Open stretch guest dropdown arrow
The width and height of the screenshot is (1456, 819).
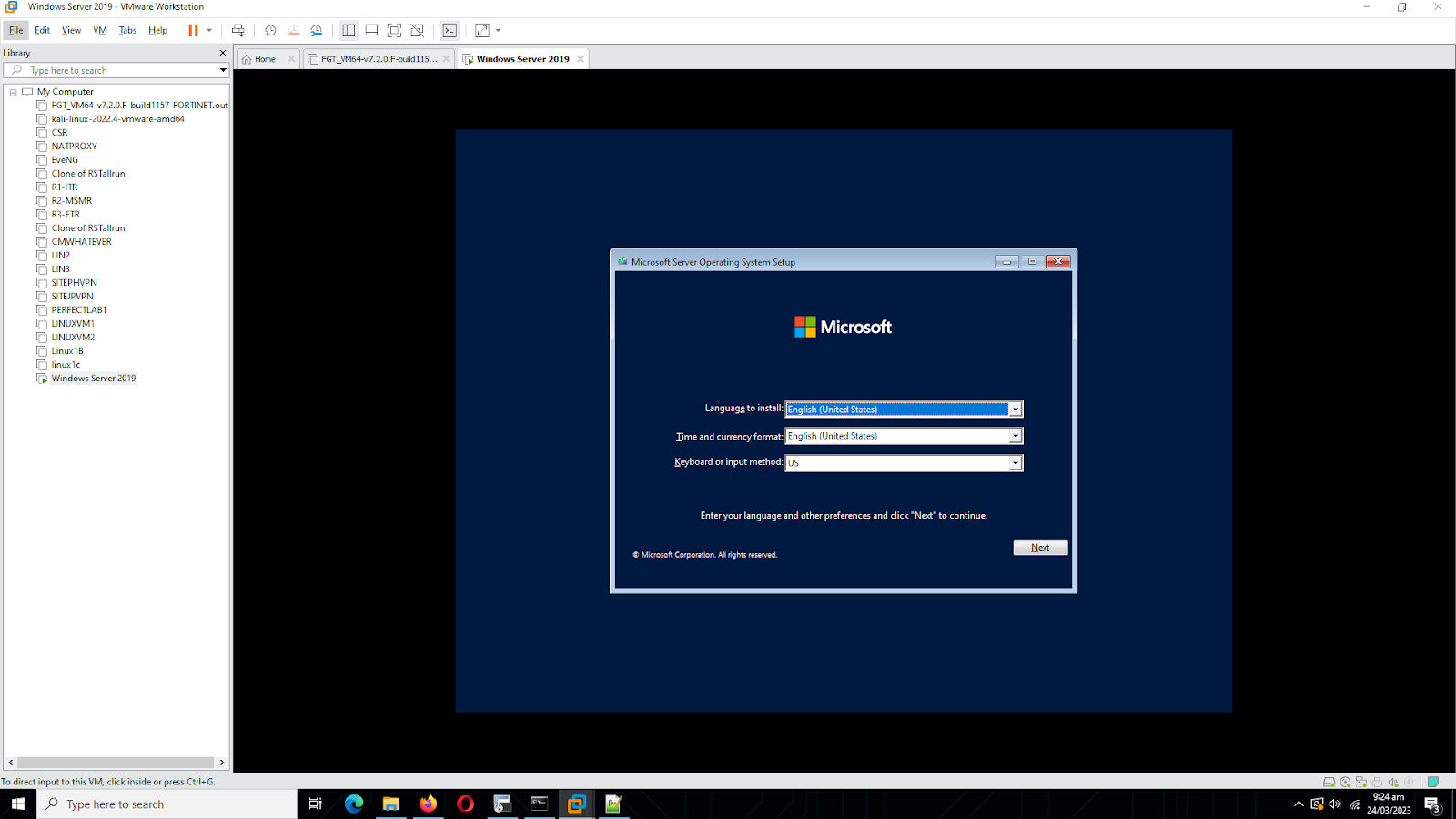498,30
